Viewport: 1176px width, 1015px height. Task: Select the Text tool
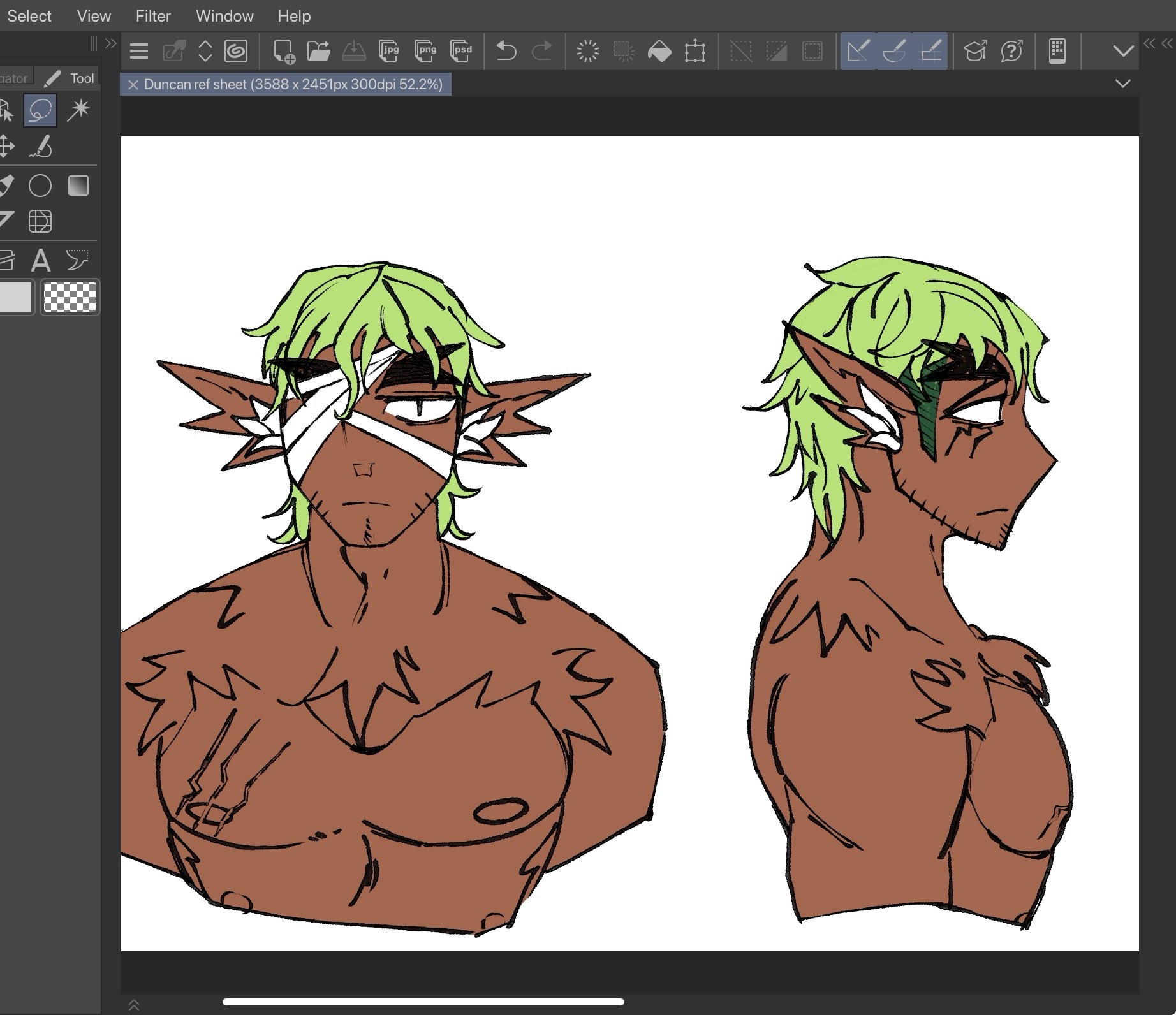tap(41, 260)
